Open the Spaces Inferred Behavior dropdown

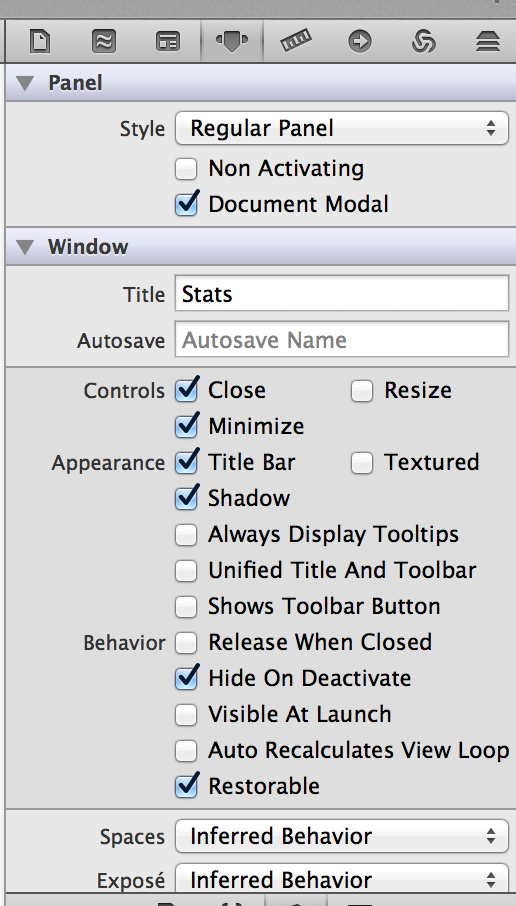pos(341,836)
